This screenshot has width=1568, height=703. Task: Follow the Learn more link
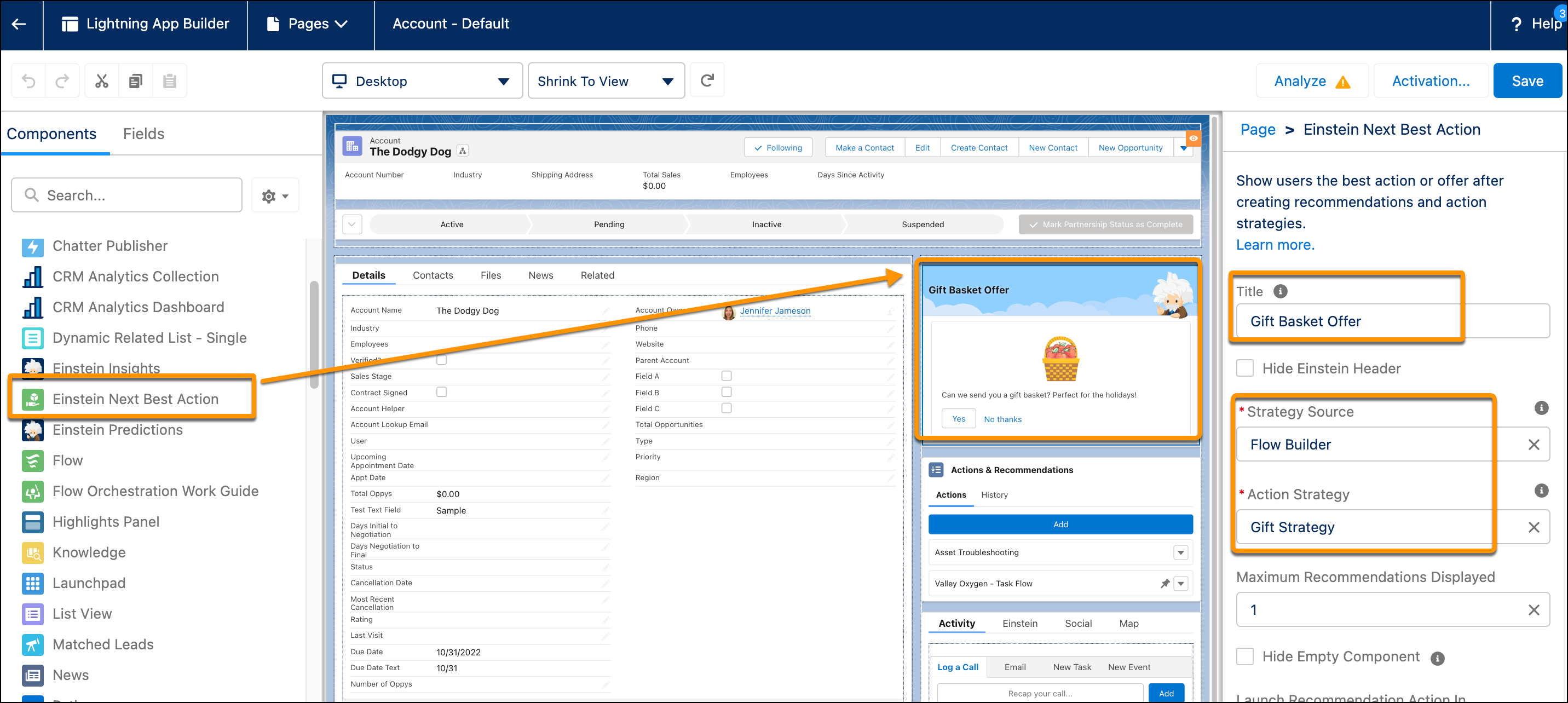(1275, 245)
